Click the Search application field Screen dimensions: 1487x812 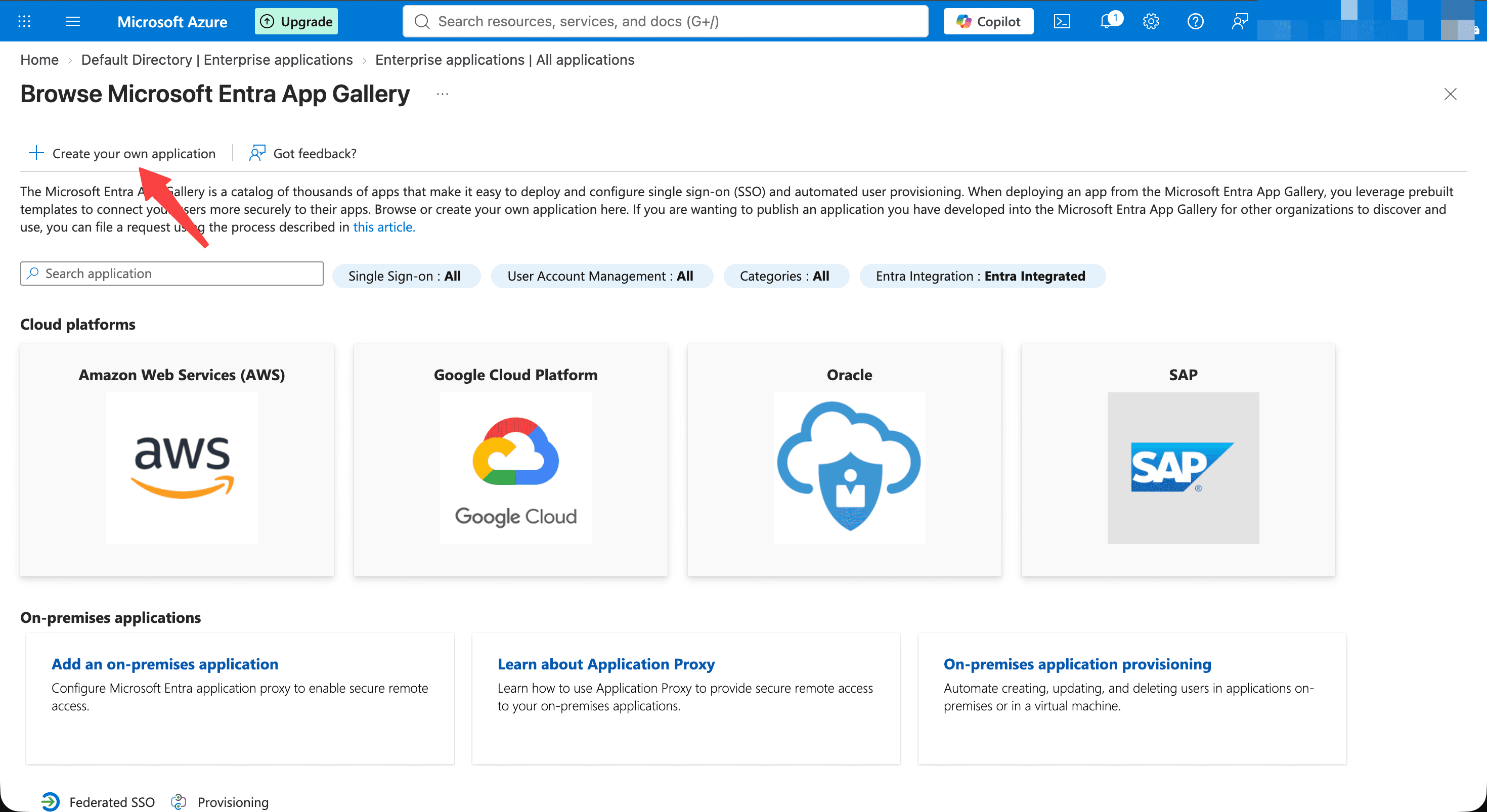[x=172, y=274]
